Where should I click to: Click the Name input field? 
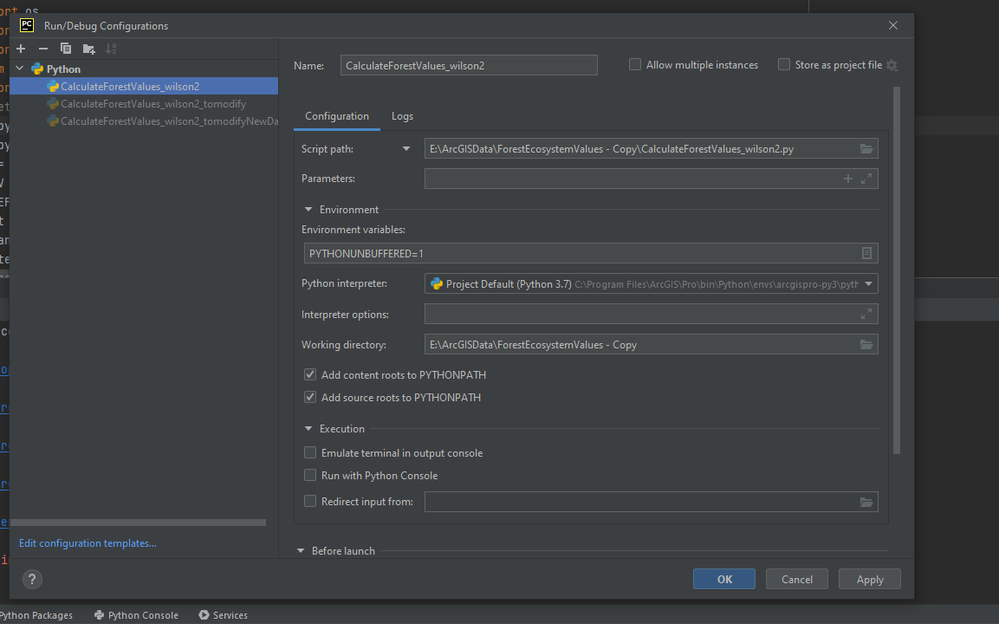pyautogui.click(x=468, y=66)
